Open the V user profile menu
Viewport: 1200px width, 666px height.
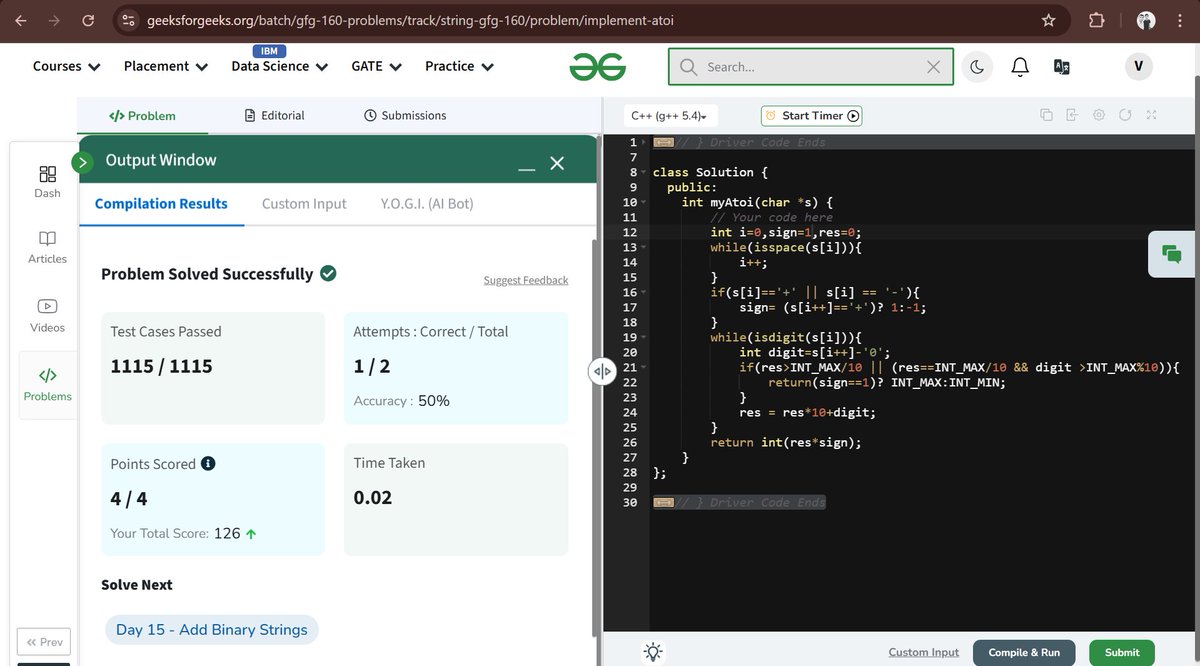pyautogui.click(x=1138, y=66)
